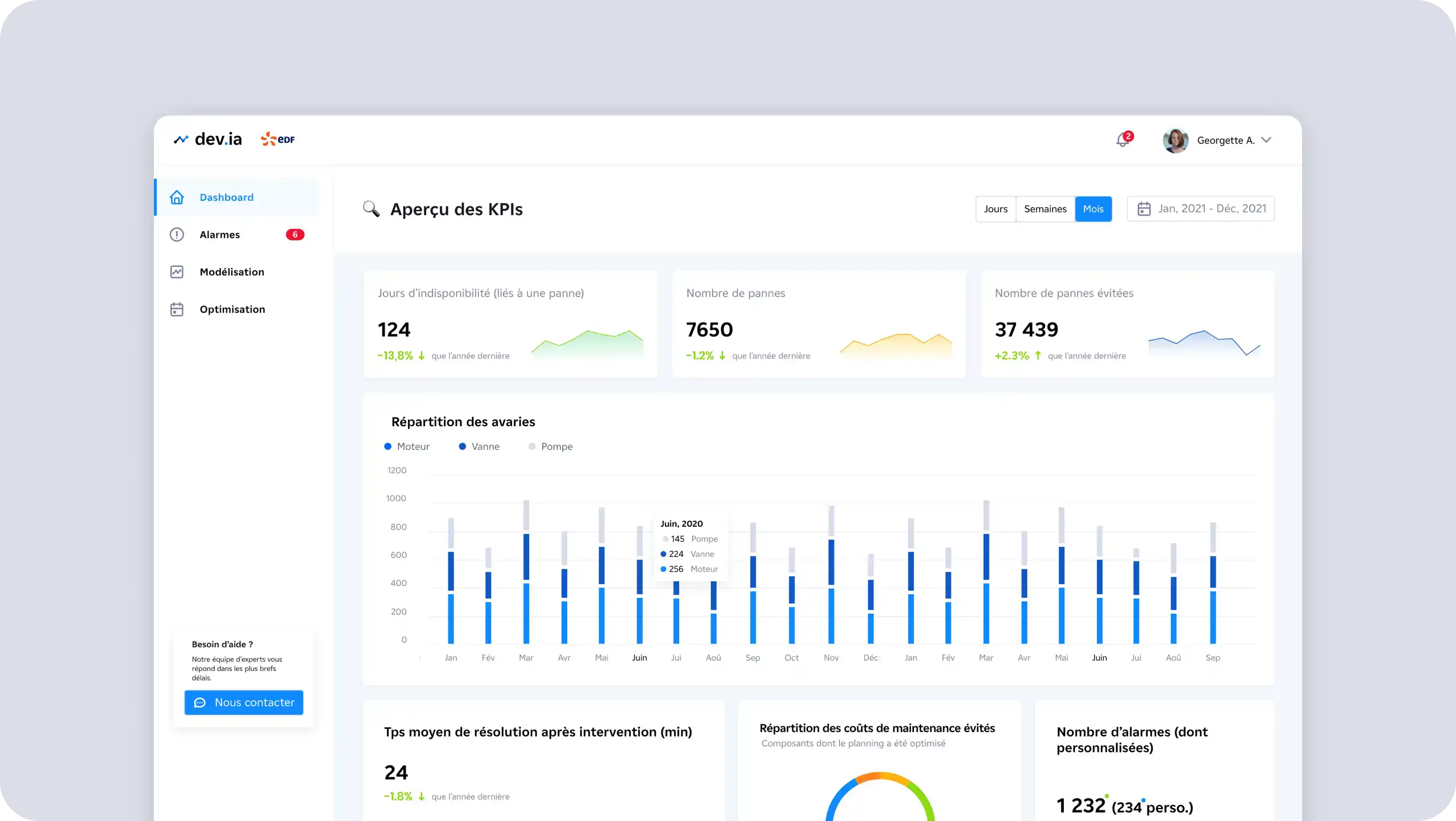Open notifications via the bell icon

point(1123,140)
